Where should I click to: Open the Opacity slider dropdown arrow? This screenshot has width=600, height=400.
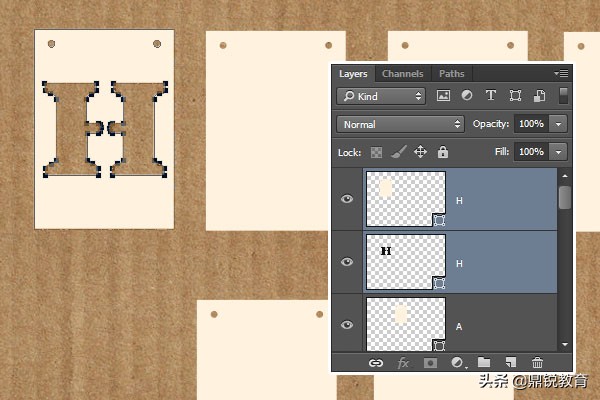(558, 124)
